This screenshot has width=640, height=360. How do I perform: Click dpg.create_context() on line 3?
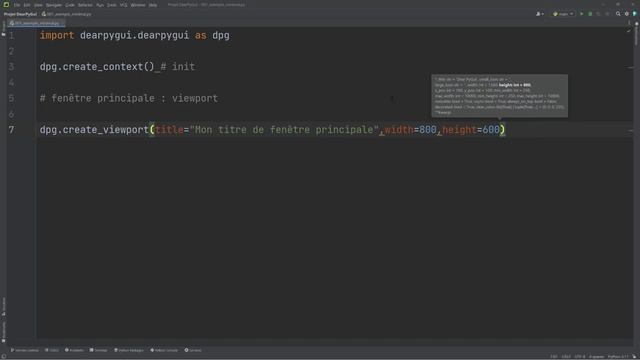click(x=97, y=67)
